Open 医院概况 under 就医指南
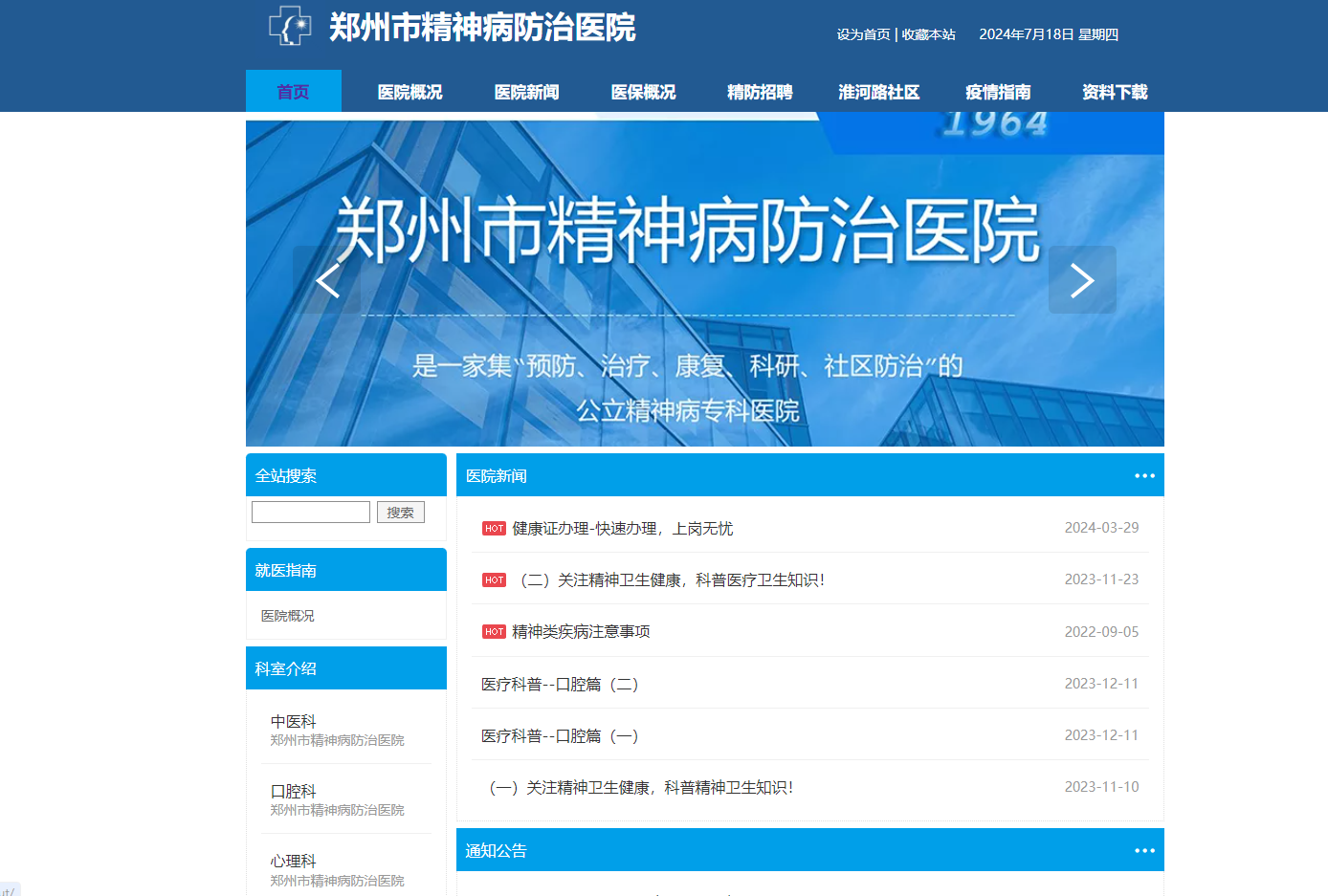The height and width of the screenshot is (896, 1328). coord(288,616)
